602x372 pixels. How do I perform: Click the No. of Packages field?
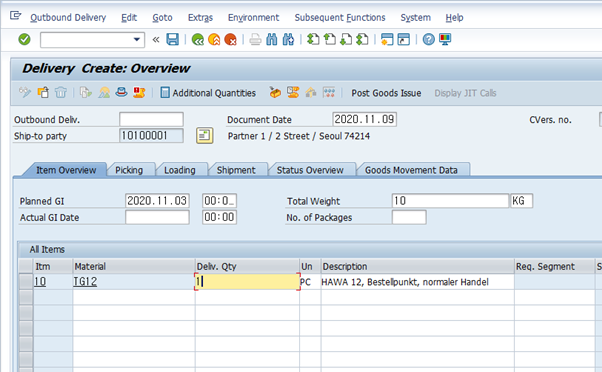coord(409,217)
